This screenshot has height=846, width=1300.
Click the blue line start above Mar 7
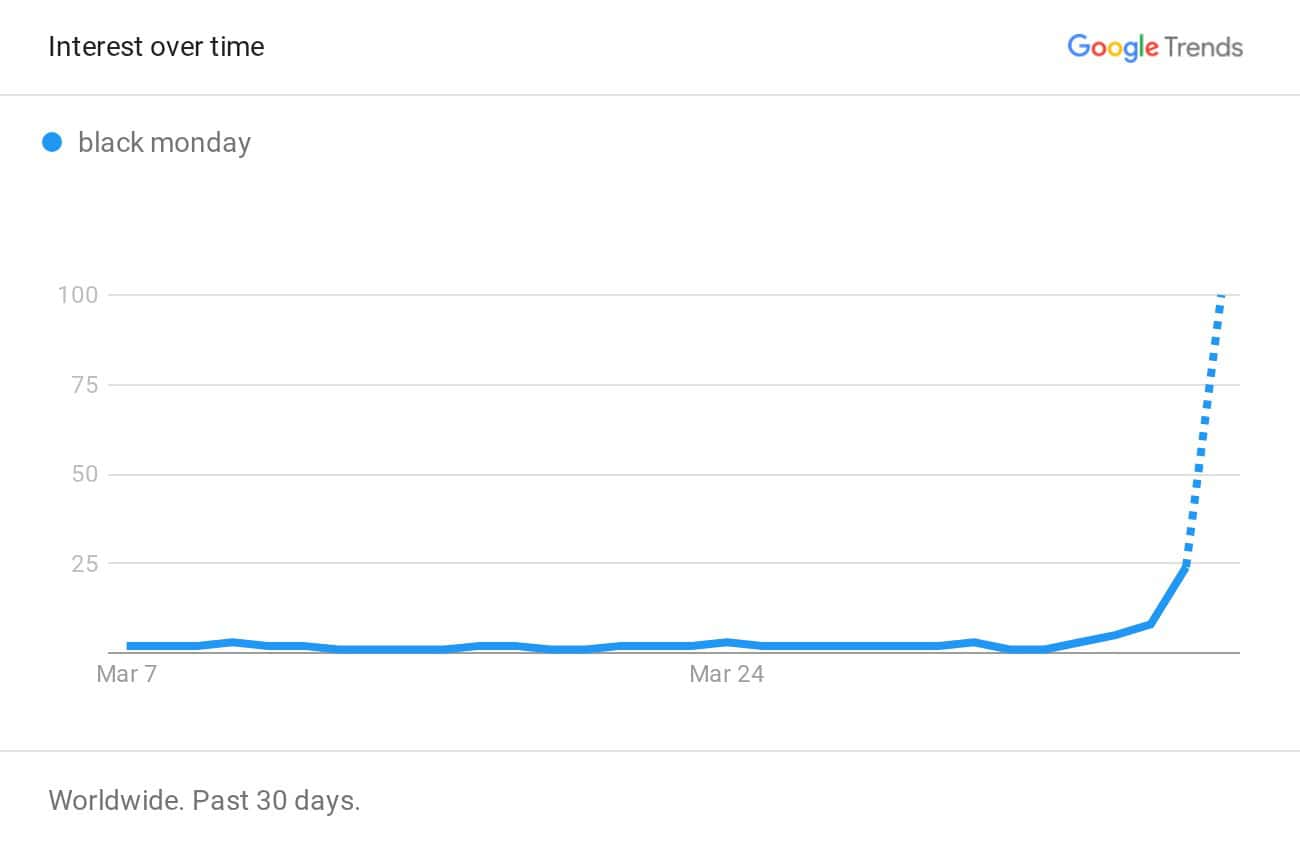[x=129, y=646]
